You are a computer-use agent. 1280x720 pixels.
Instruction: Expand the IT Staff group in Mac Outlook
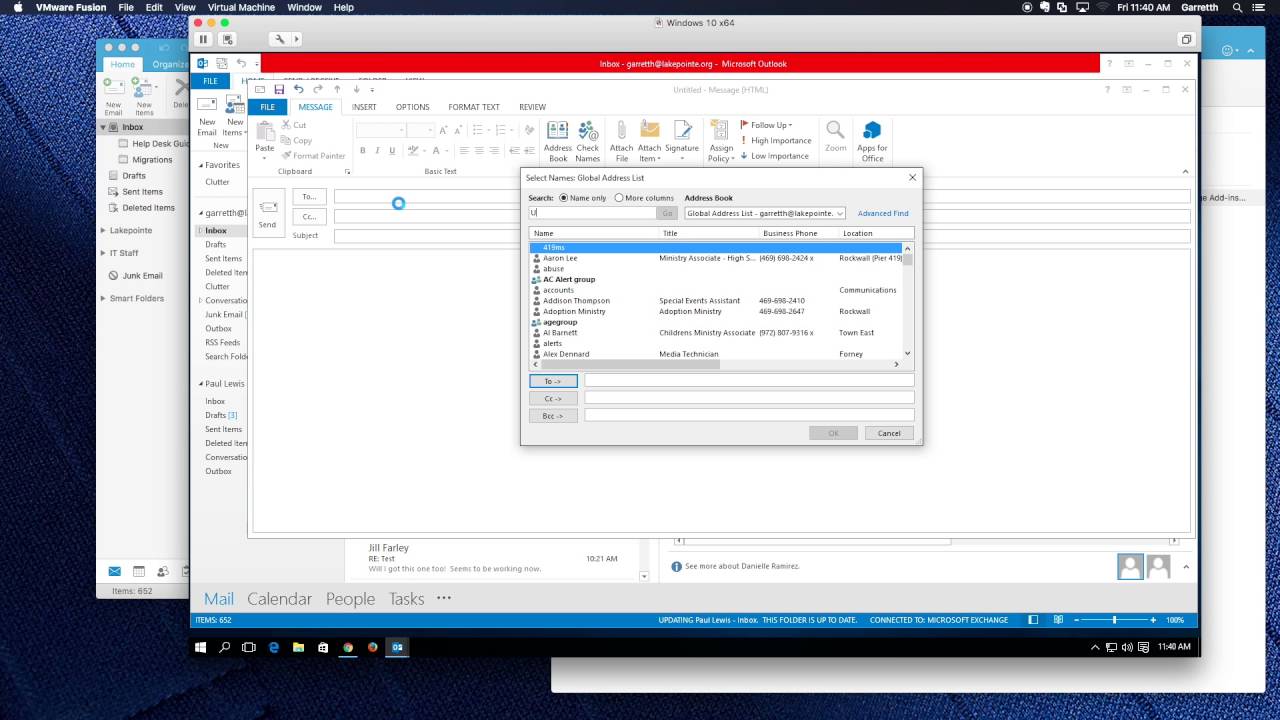103,253
